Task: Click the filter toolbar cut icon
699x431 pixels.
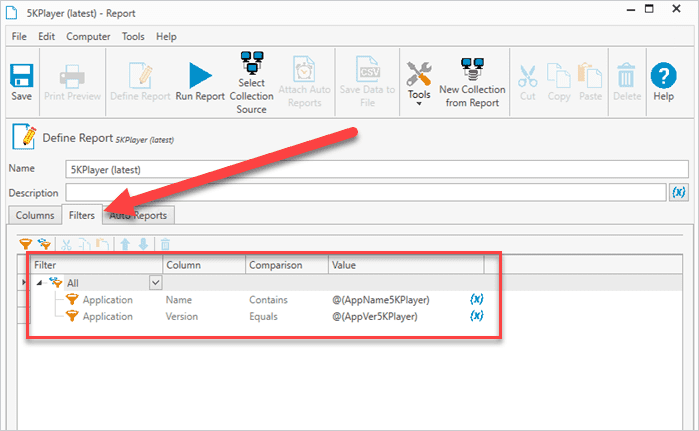Action: pos(66,244)
